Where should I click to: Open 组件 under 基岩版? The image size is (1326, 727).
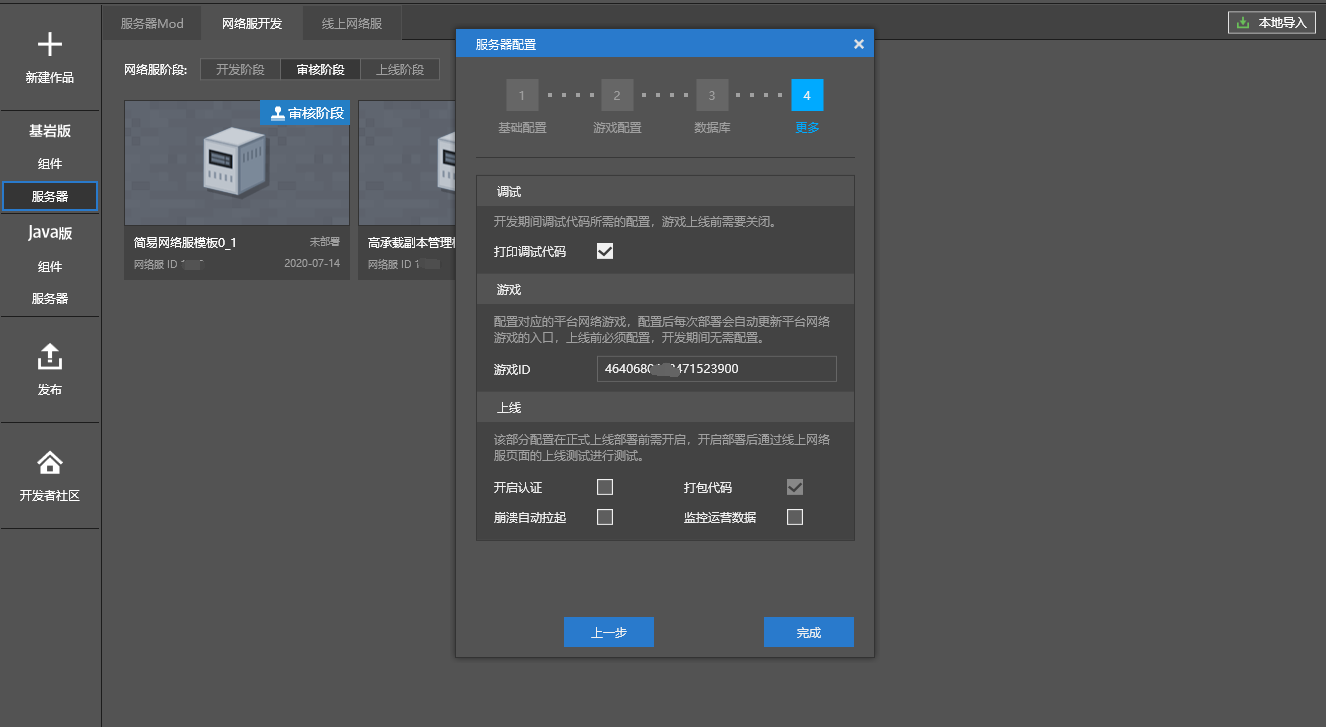[50, 164]
